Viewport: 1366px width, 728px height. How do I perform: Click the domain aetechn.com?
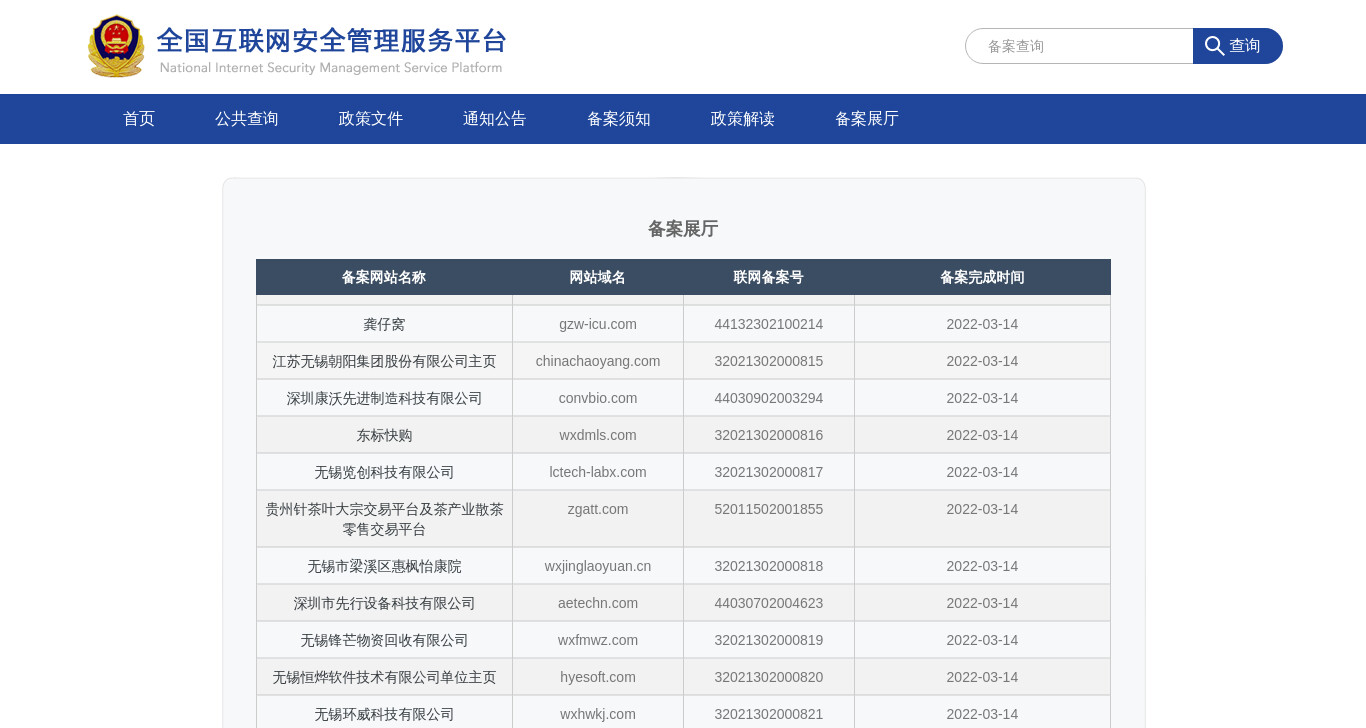pos(598,603)
